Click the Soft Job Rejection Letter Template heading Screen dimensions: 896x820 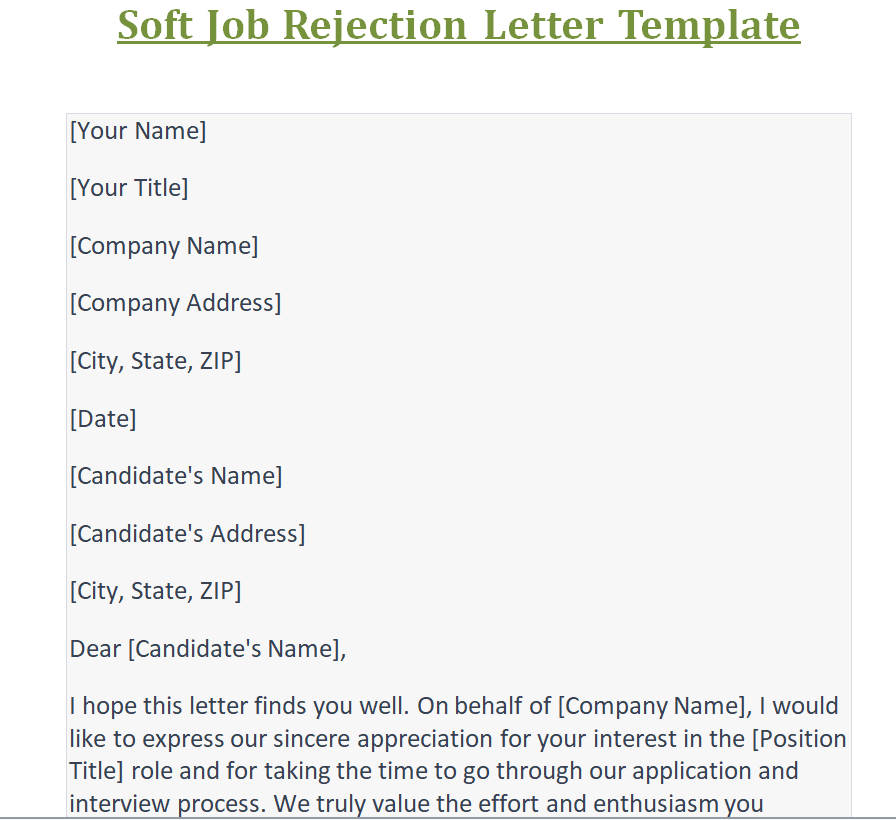point(458,25)
